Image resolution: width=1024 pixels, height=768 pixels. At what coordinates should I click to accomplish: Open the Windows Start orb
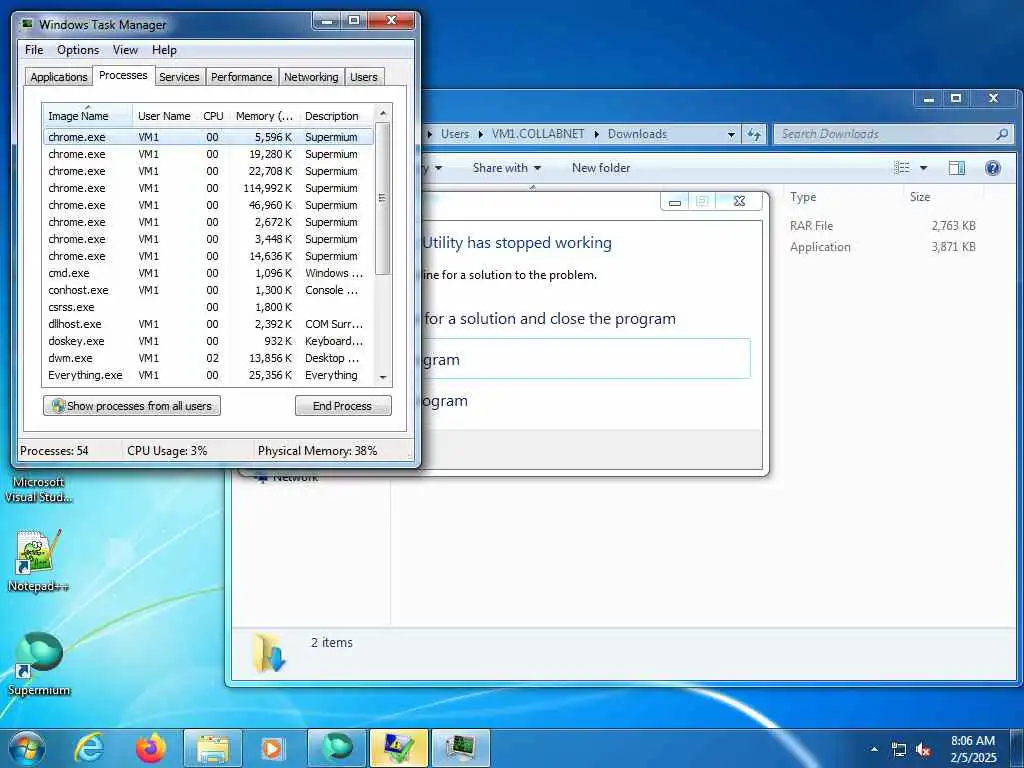pos(27,748)
